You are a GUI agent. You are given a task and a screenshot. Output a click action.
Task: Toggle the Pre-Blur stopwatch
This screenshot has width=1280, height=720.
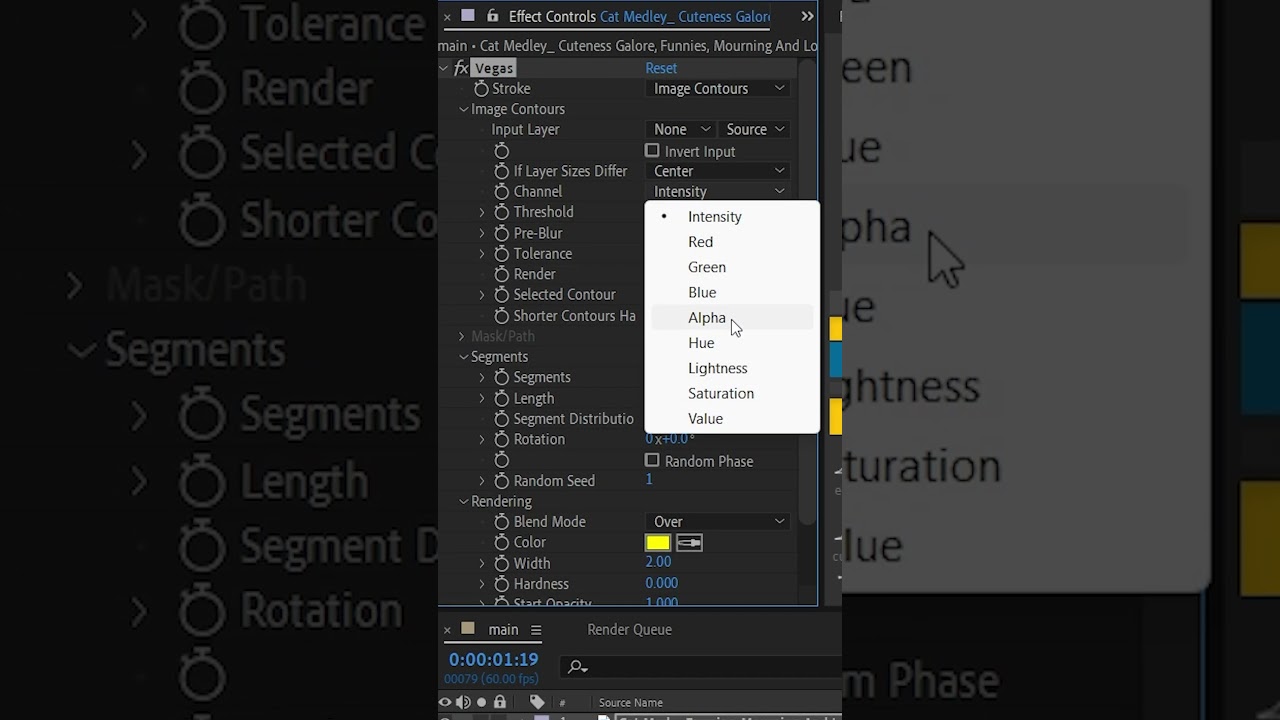pos(502,233)
